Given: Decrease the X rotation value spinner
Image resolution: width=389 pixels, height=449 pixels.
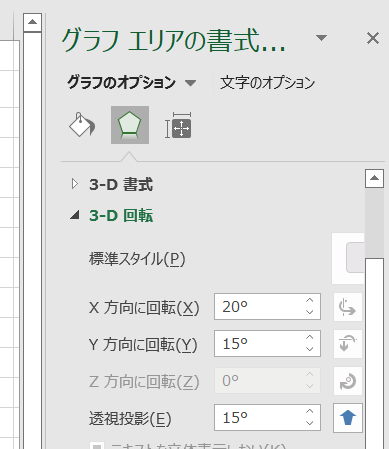Looking at the screenshot, I should [x=310, y=312].
